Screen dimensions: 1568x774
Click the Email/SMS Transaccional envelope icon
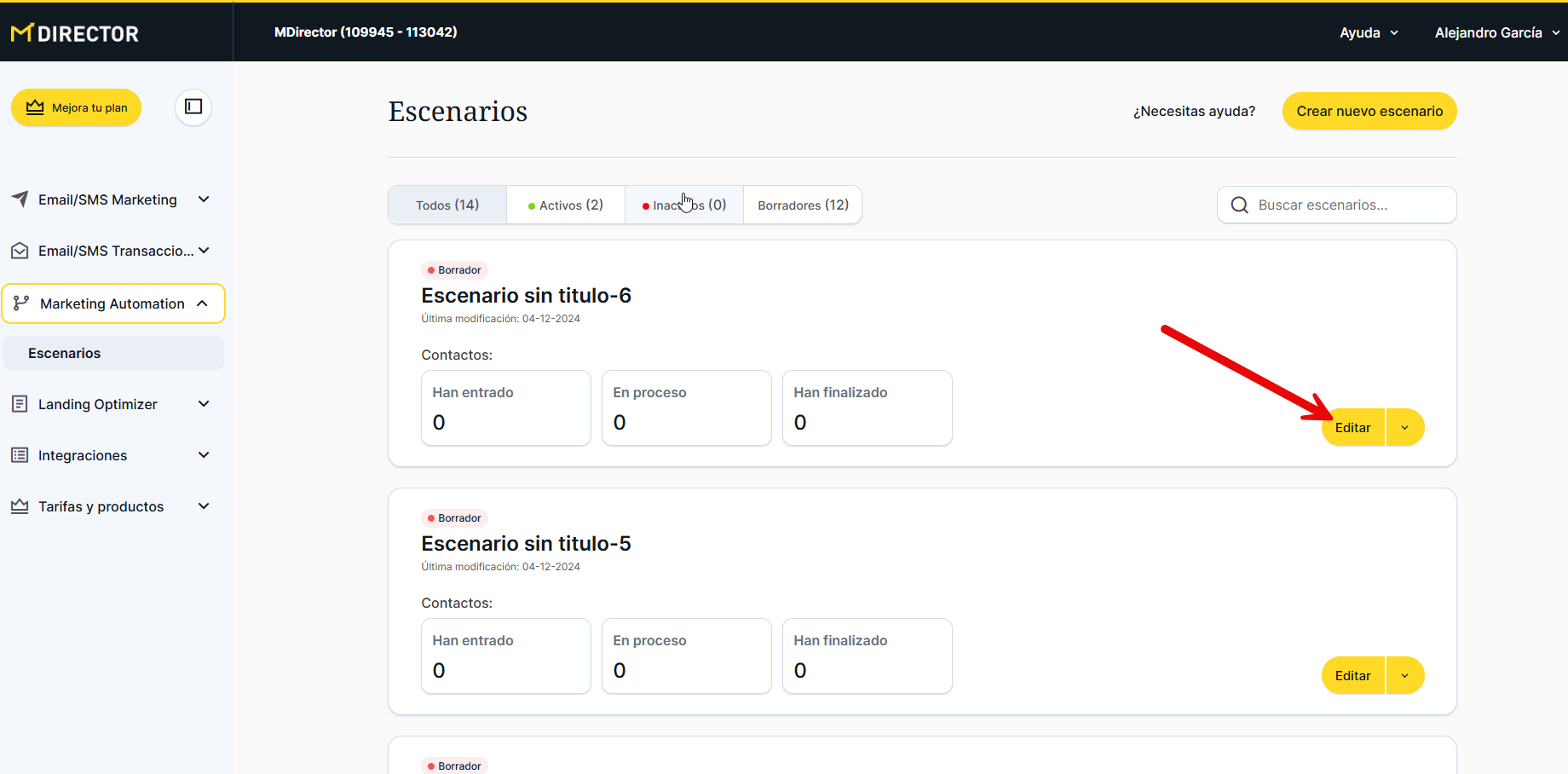[20, 251]
